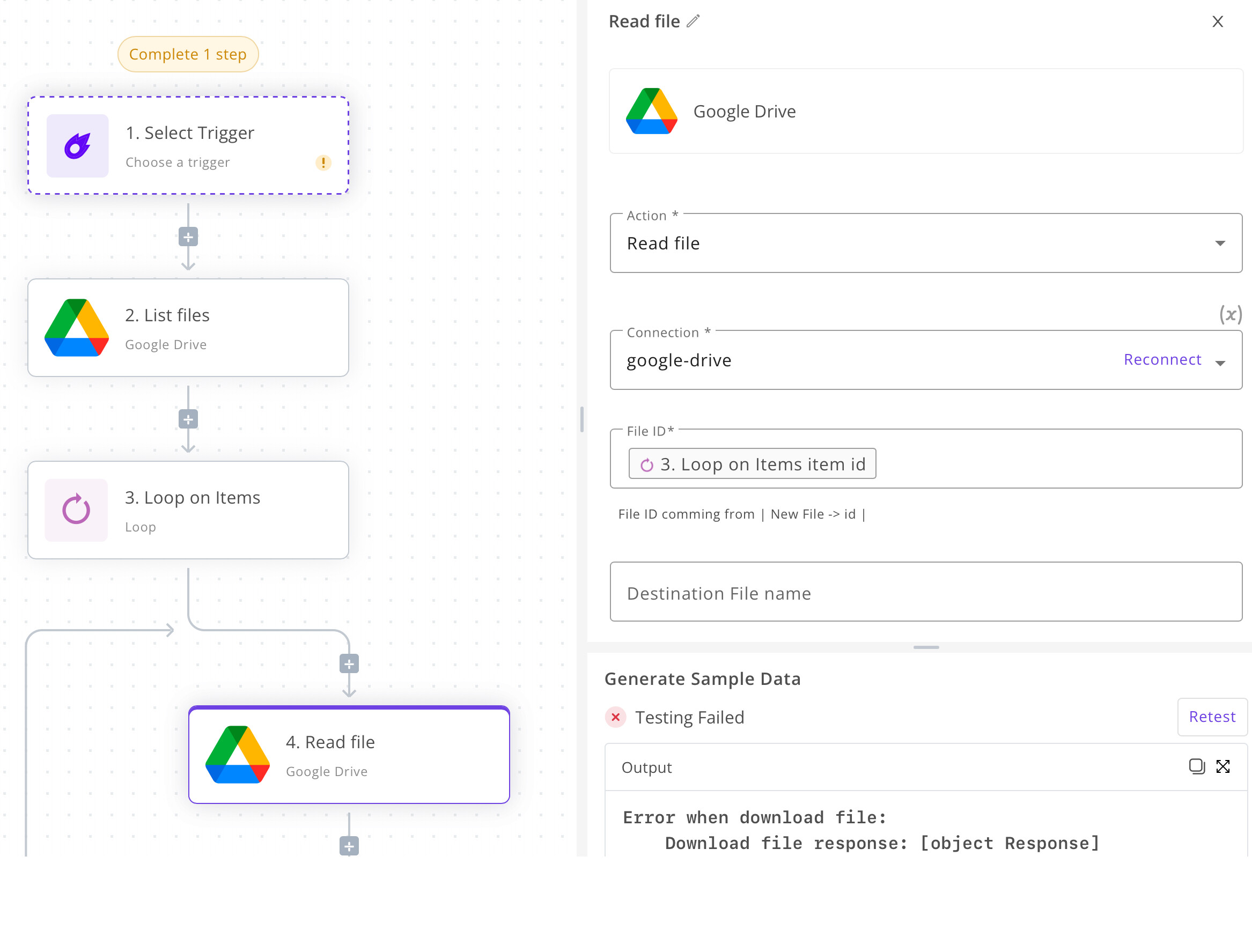This screenshot has width=1252, height=952.
Task: Click the Action dropdown arrow
Action: click(1220, 243)
